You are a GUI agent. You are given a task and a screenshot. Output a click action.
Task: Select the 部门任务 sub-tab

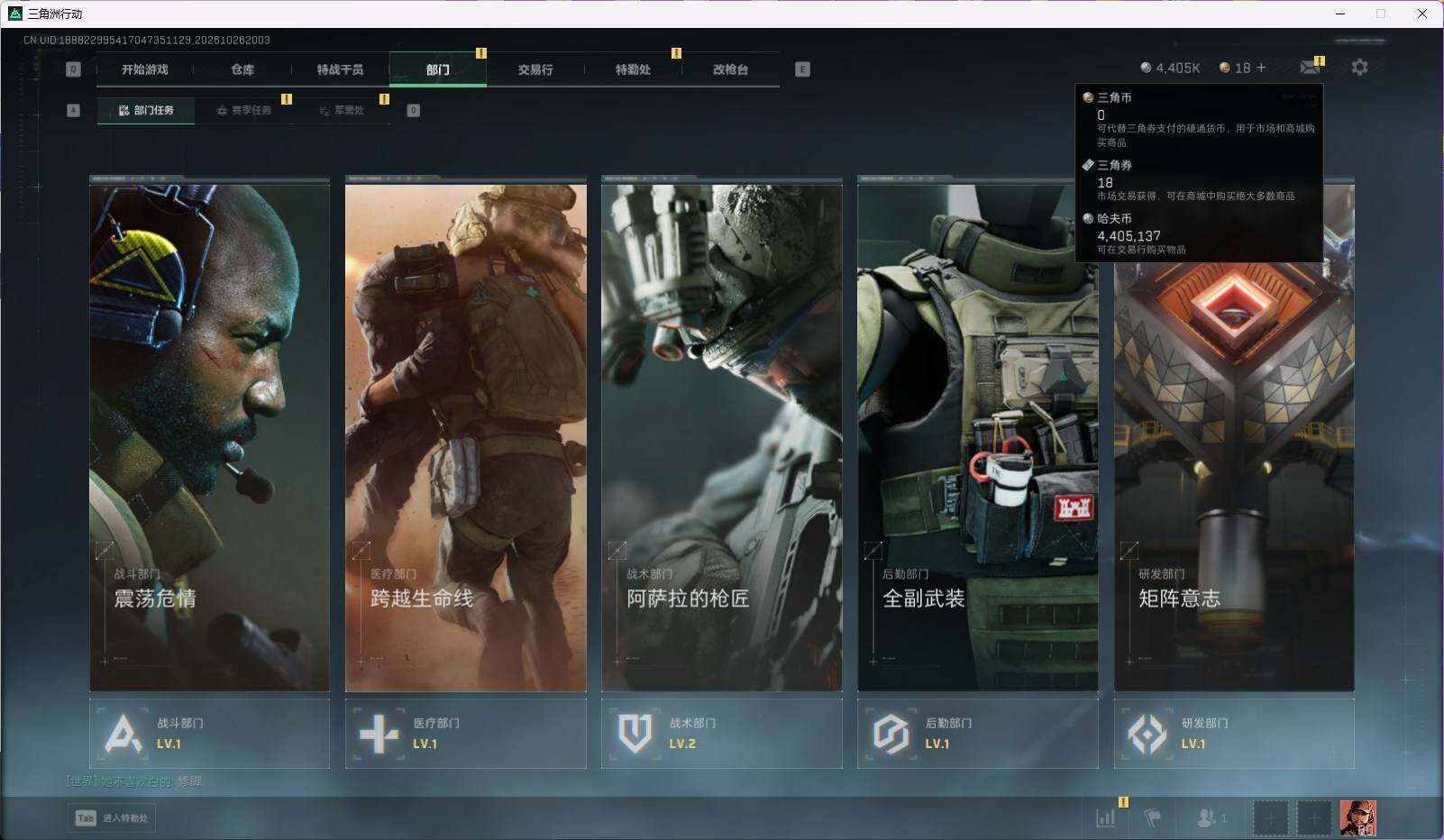[x=146, y=110]
